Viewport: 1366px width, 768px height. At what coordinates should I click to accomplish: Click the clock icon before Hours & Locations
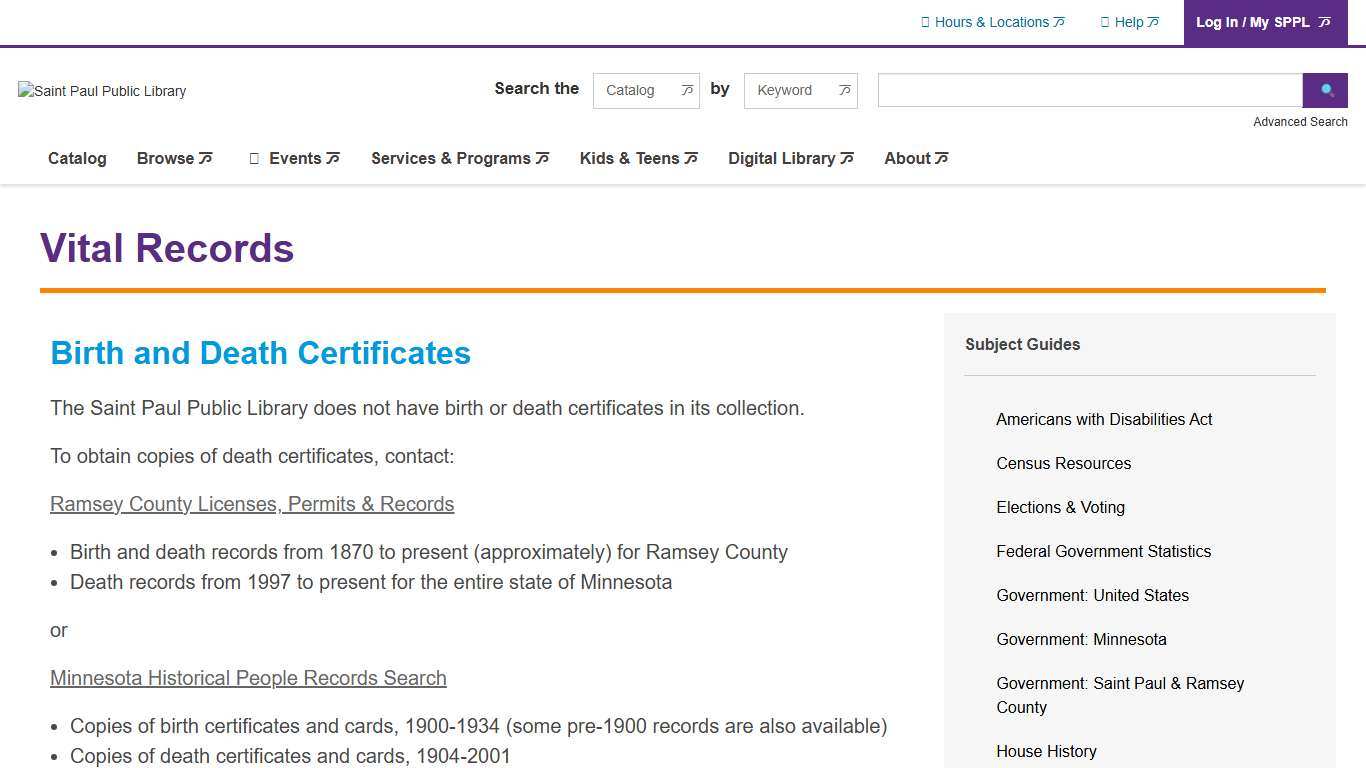926,21
